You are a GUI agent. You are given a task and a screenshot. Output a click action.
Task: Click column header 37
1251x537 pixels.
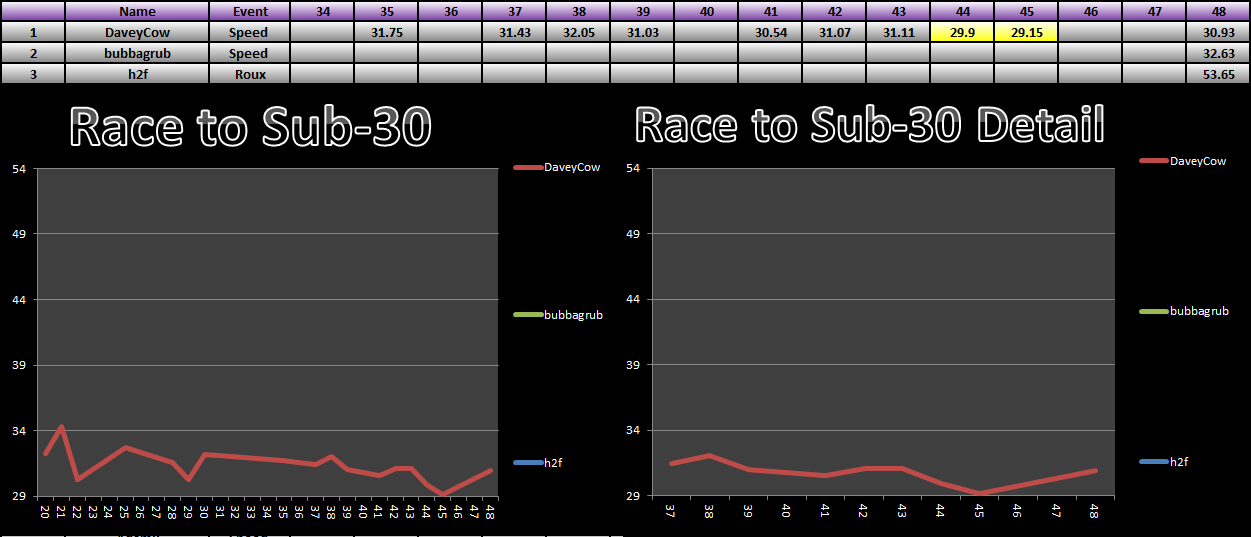point(515,11)
